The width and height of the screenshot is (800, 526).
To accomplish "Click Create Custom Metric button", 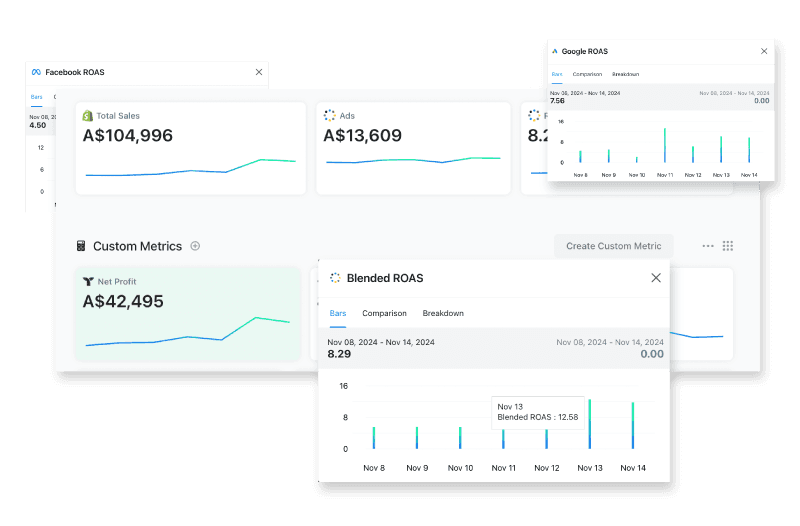I will 613,246.
